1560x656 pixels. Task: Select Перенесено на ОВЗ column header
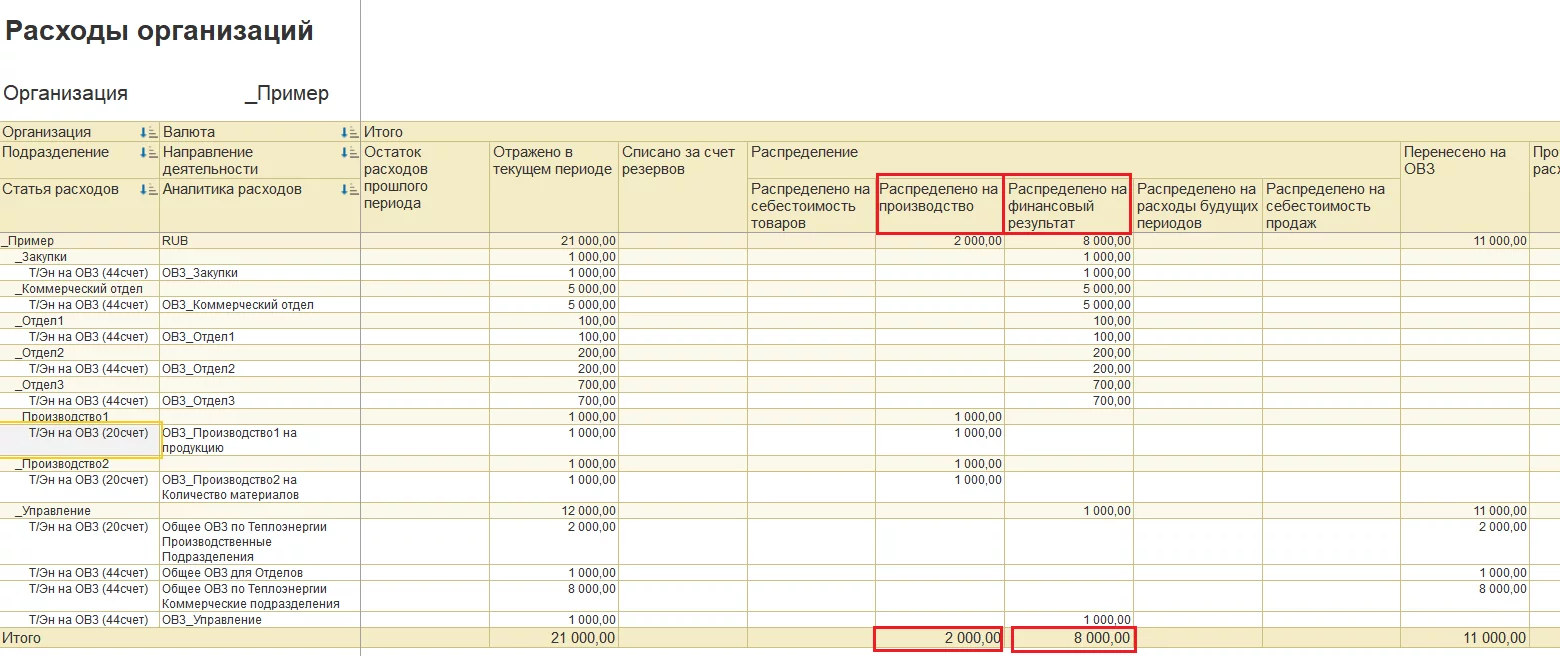click(1465, 187)
